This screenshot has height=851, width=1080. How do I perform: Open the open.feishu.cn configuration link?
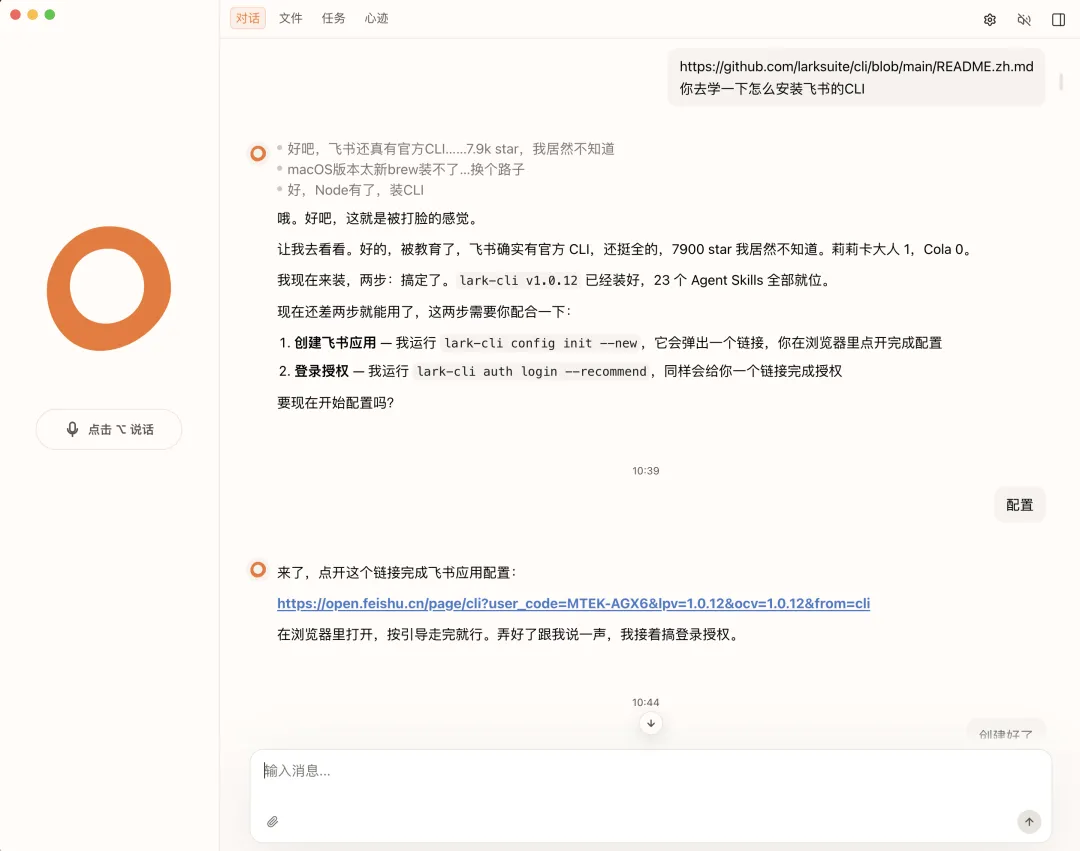[x=573, y=604]
